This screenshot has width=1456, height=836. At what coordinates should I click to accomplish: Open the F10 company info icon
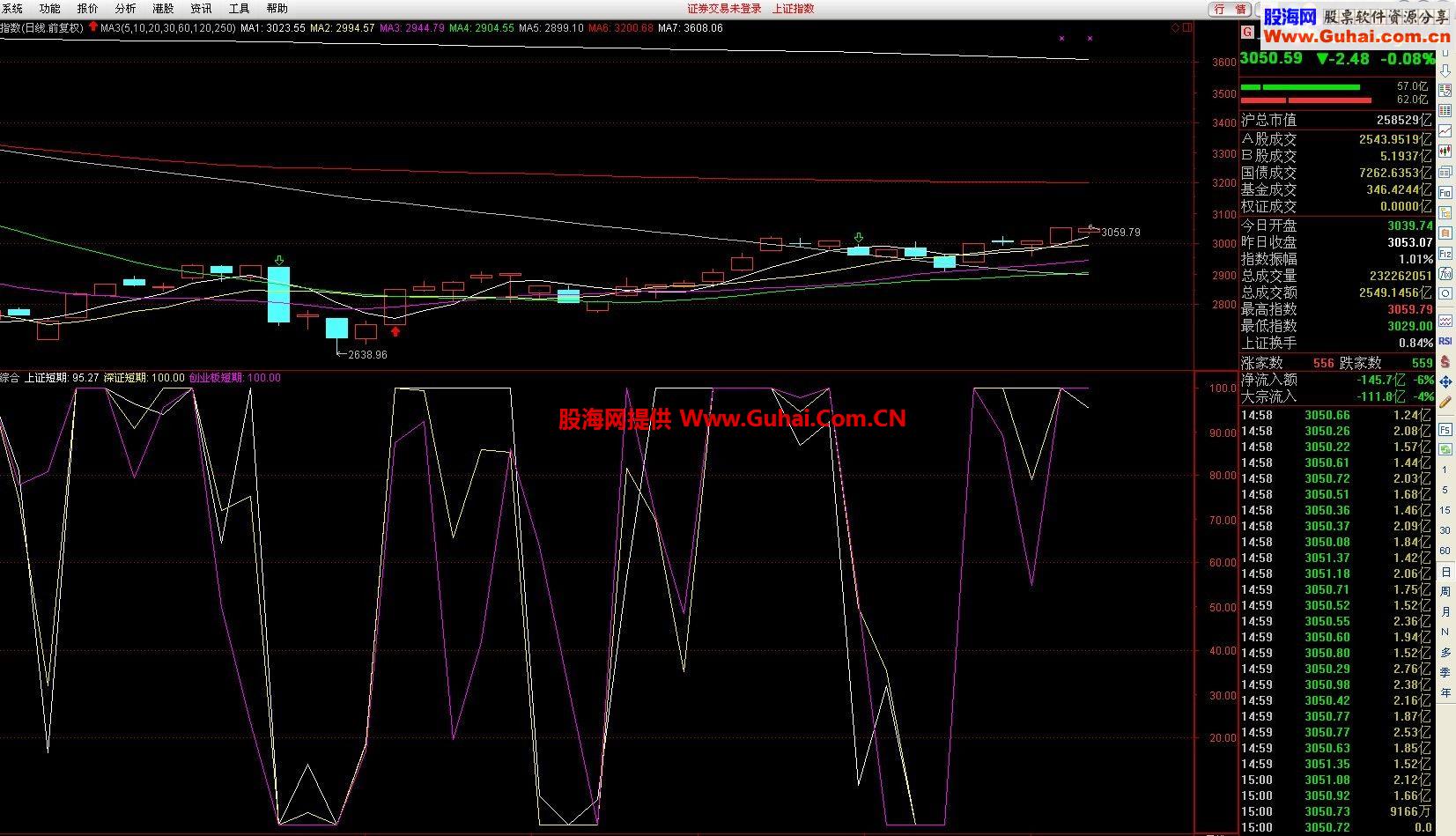[1445, 192]
